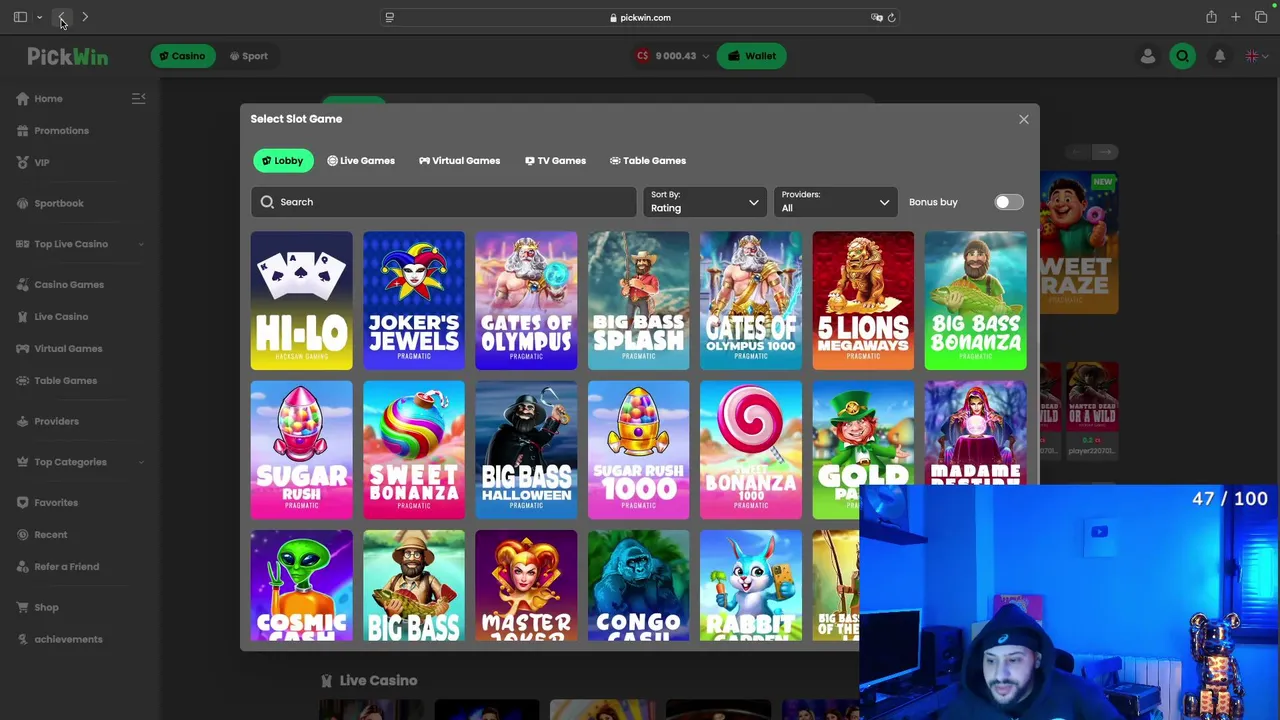This screenshot has width=1280, height=720.
Task: Click the Safari back arrow
Action: tap(62, 17)
